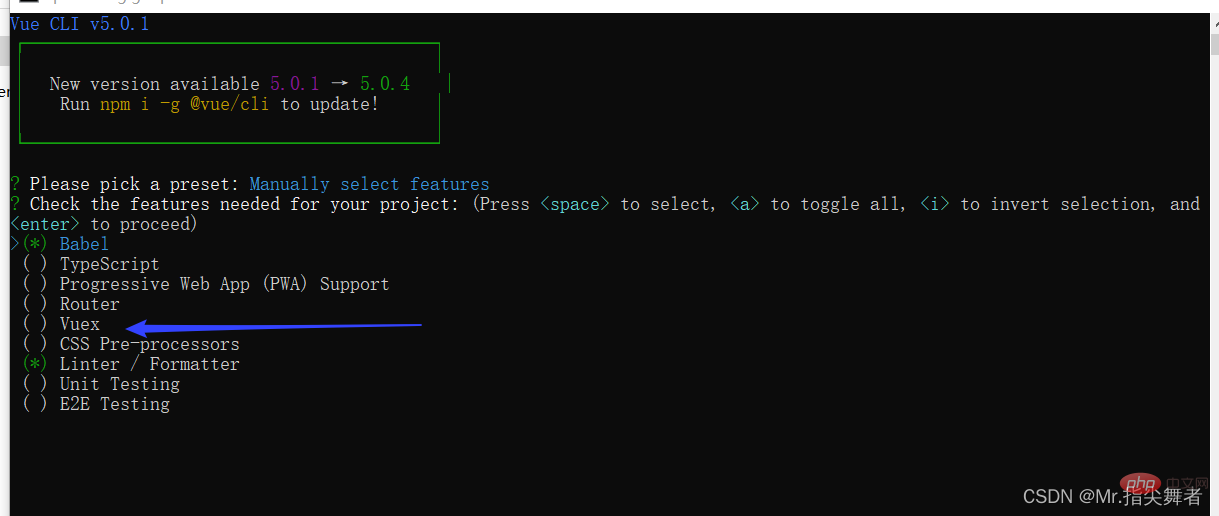Screen dimensions: 1219x516
Task: Click the green 5.0.4 version number
Action: pos(385,84)
